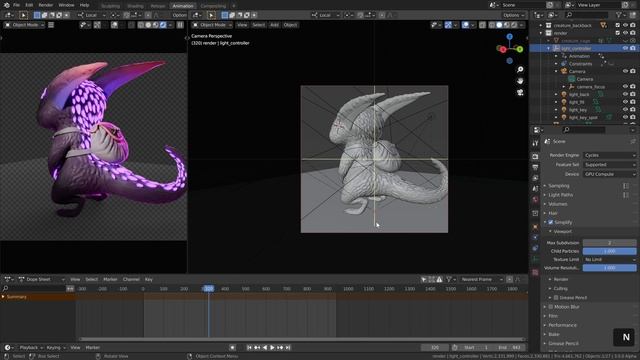Image resolution: width=640 pixels, height=360 pixels.
Task: Expand the Animation item in outliner
Action: (556, 56)
